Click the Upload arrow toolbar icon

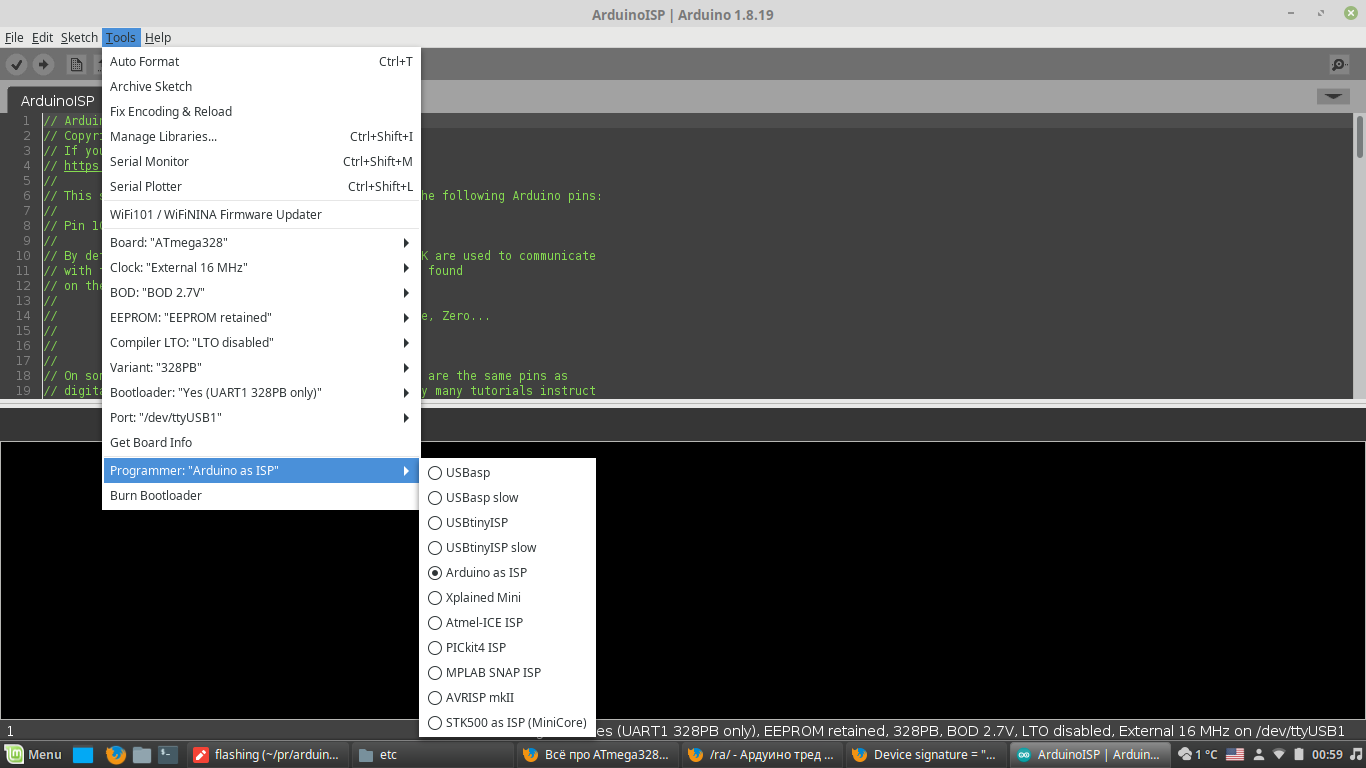point(43,64)
